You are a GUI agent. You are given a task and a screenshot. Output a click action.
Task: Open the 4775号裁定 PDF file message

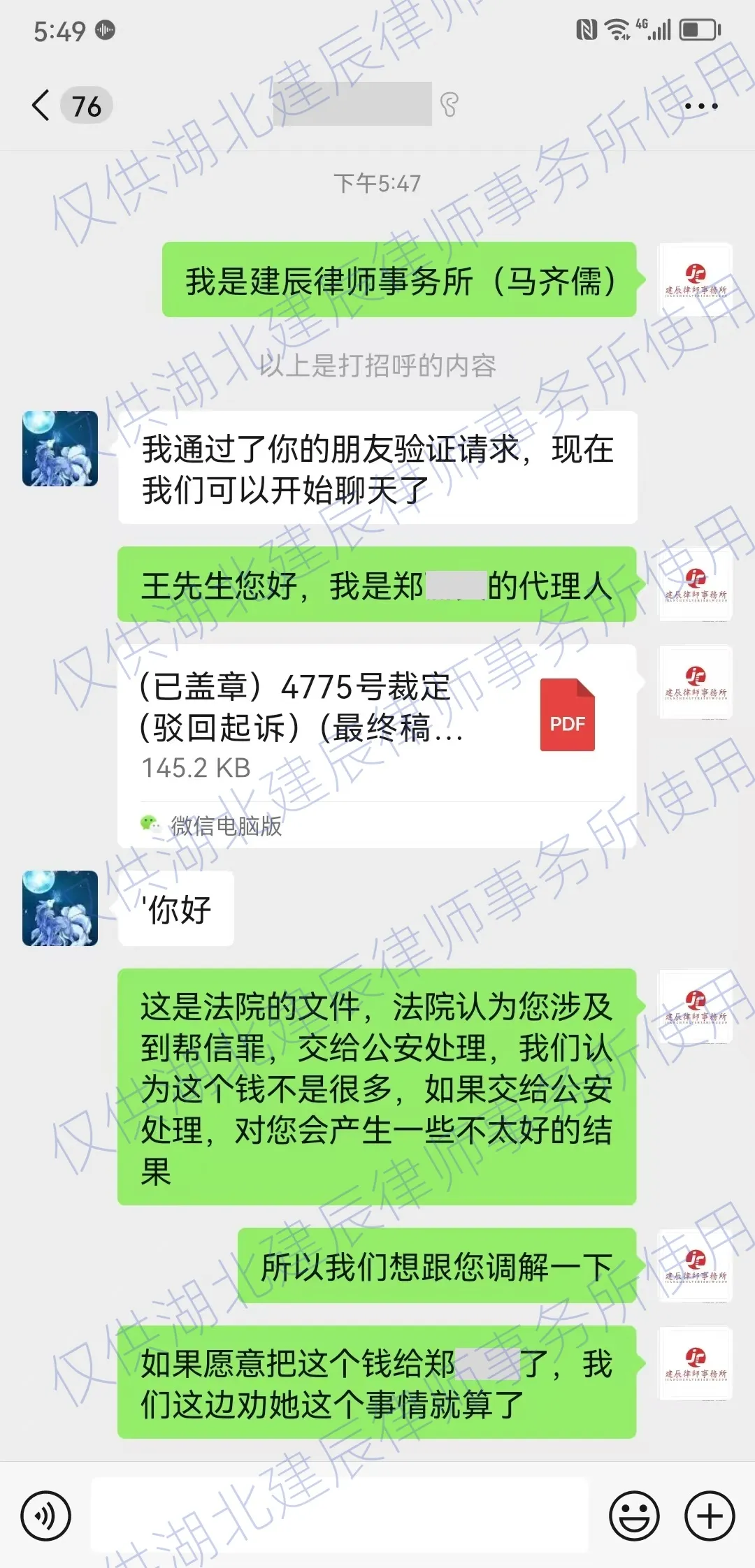pyautogui.click(x=377, y=746)
